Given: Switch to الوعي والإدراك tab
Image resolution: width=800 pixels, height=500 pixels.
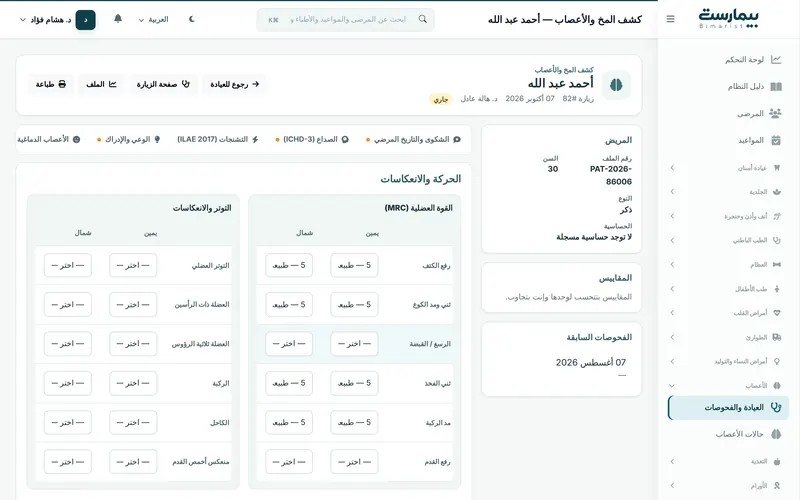Looking at the screenshot, I should (x=129, y=139).
